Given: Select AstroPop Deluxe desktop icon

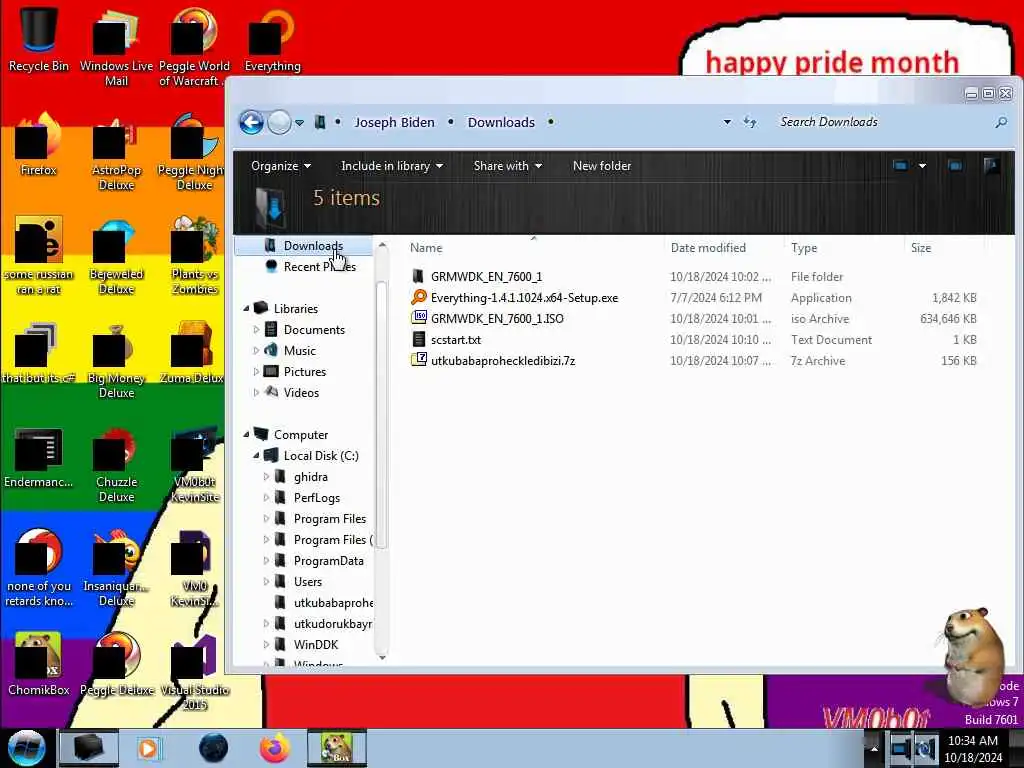Looking at the screenshot, I should click(116, 152).
